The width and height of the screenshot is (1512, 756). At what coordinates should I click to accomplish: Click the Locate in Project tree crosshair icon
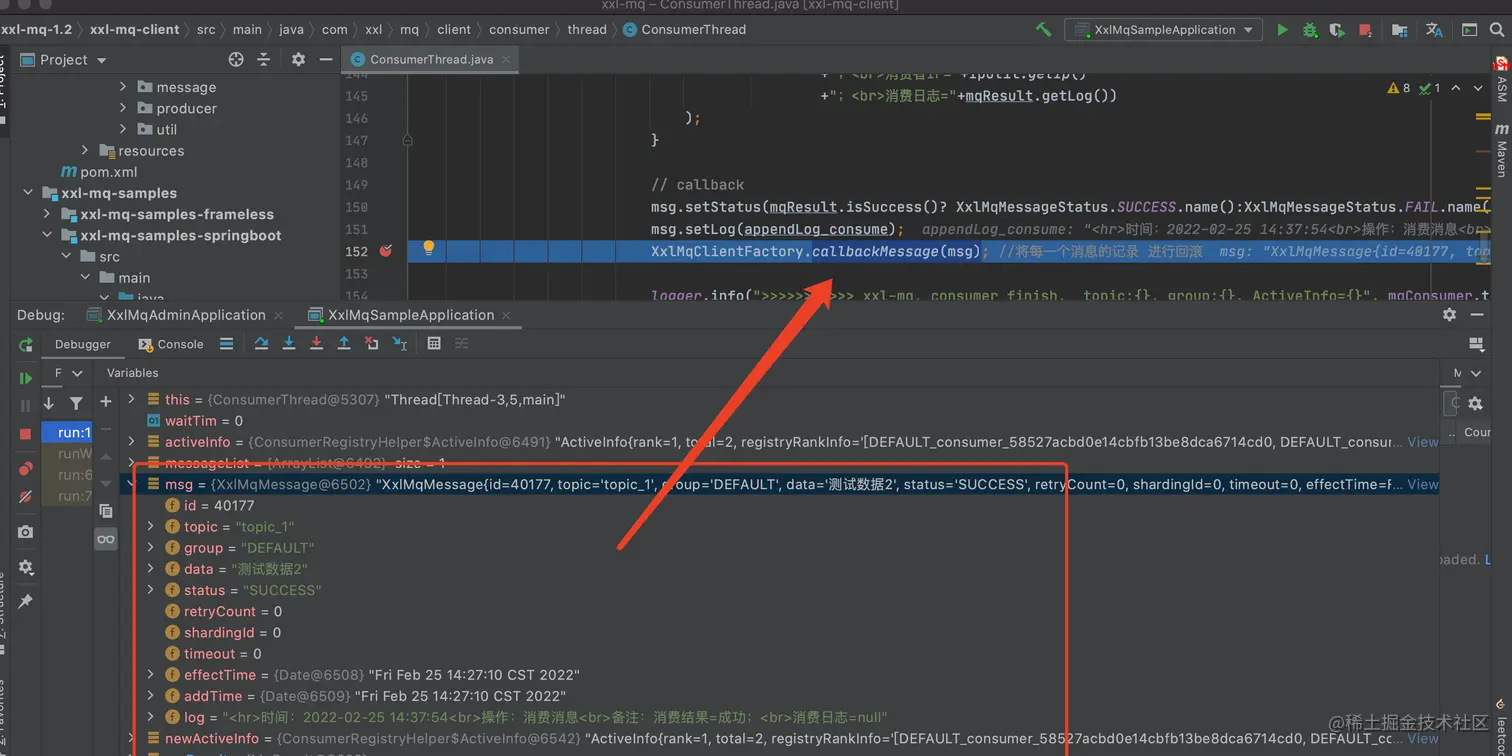[236, 60]
